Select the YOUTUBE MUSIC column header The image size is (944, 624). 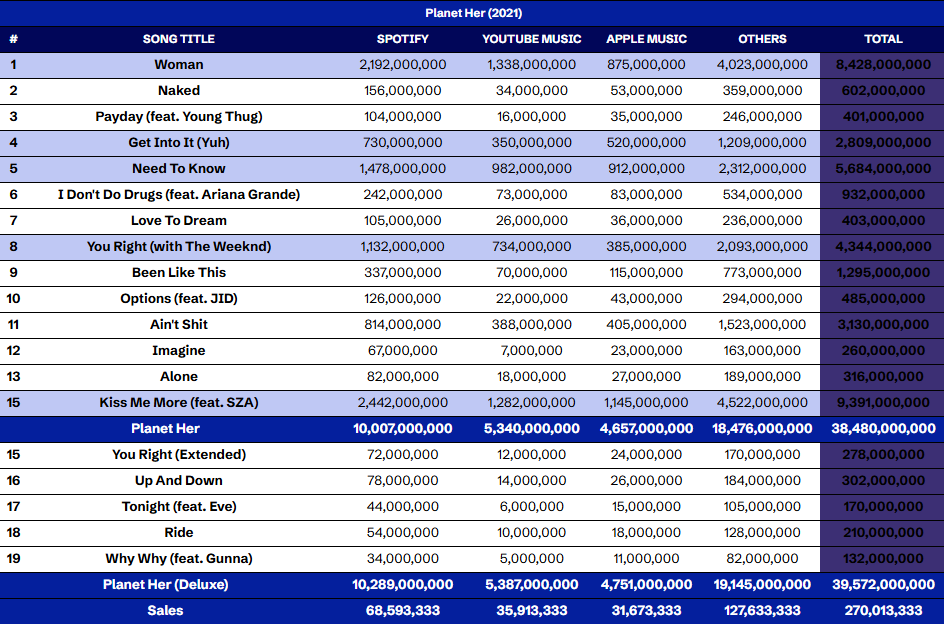point(532,39)
